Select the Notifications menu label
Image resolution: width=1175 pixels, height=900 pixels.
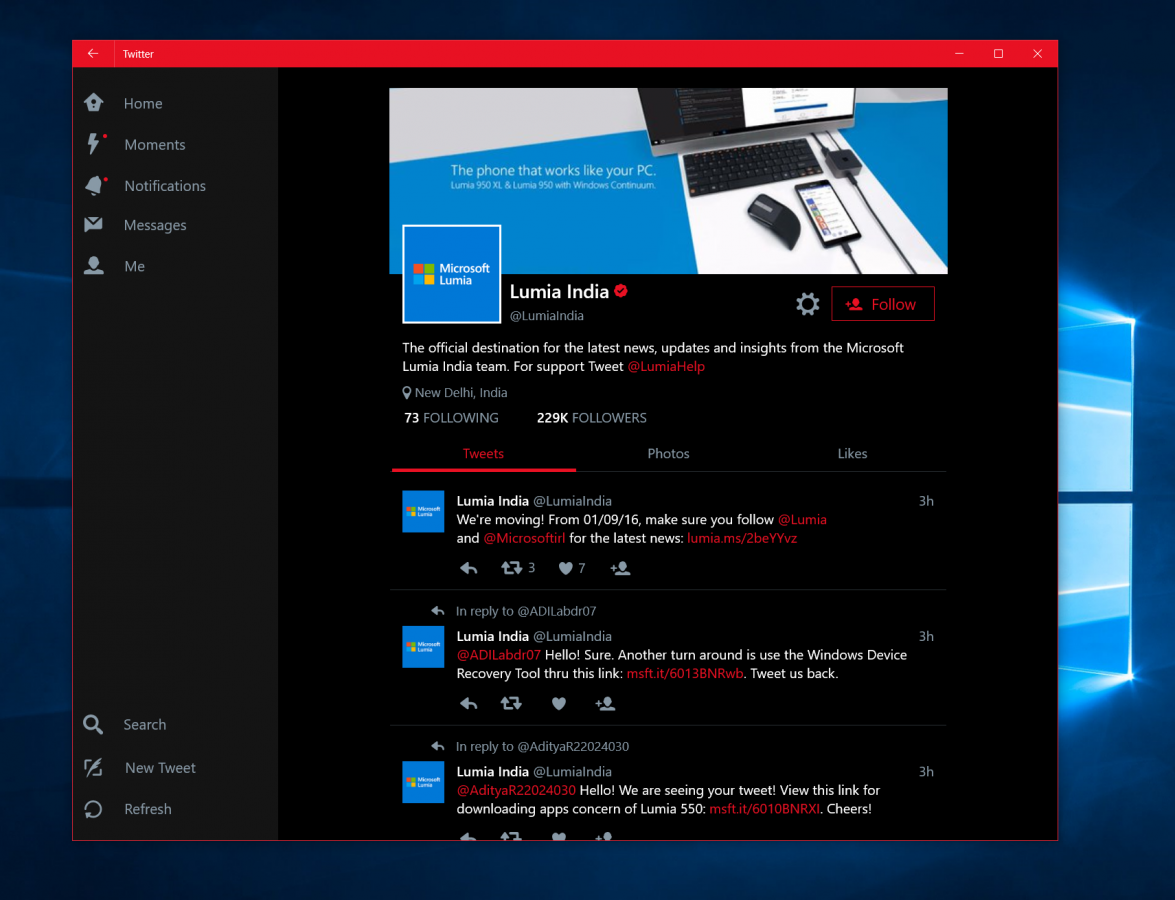(x=165, y=186)
